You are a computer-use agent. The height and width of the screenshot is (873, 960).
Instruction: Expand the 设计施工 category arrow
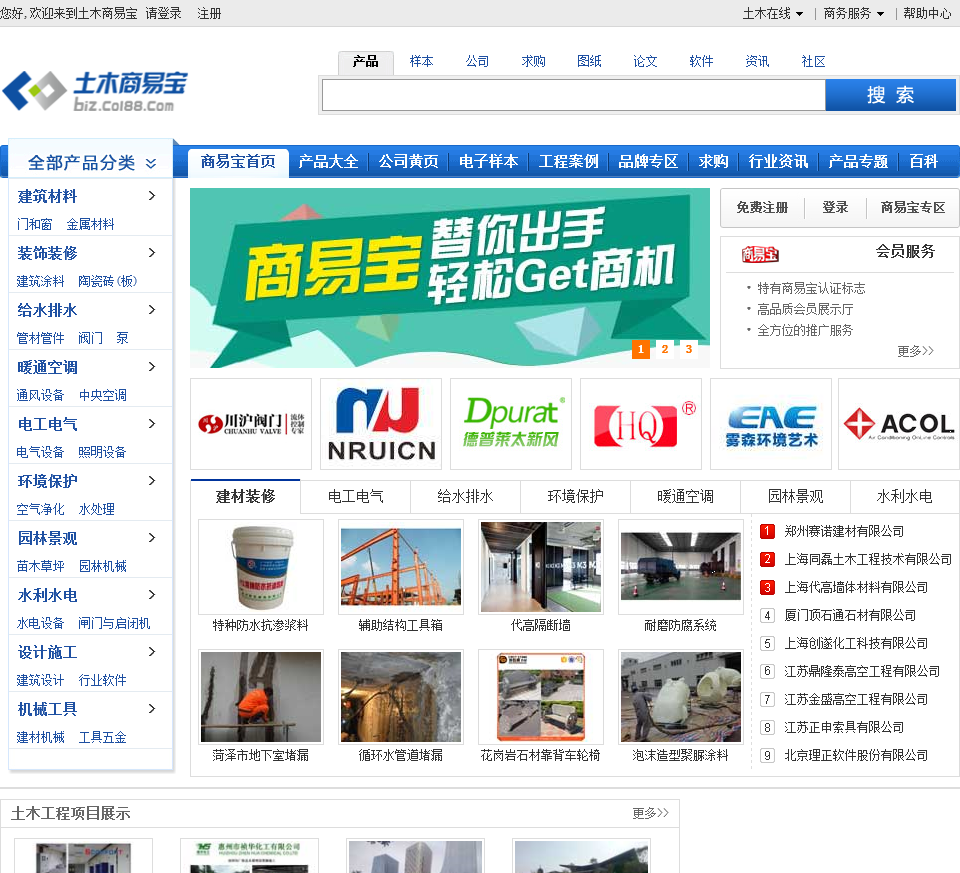click(152, 651)
